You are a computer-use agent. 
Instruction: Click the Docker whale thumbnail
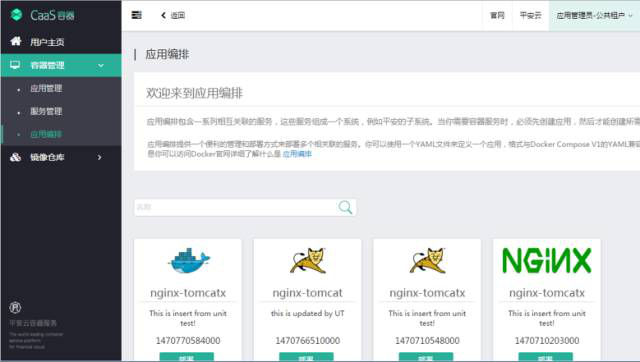coord(188,261)
